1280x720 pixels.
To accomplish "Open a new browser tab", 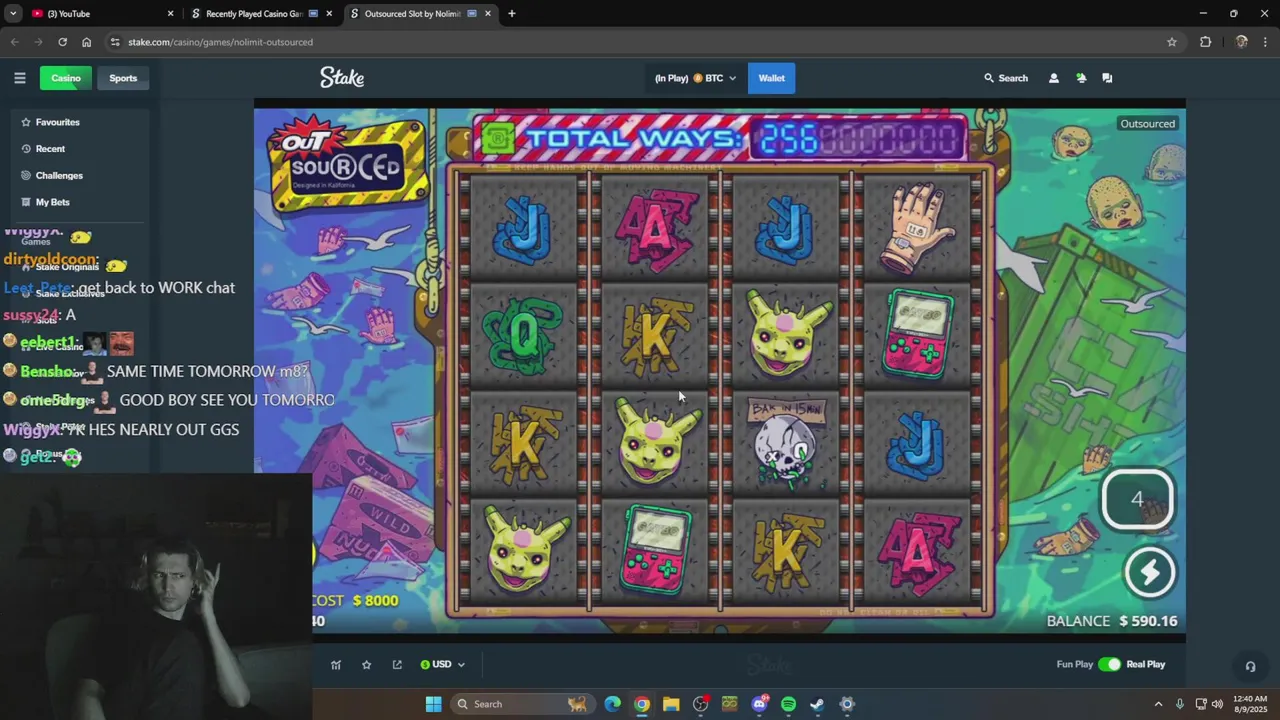I will pyautogui.click(x=511, y=14).
